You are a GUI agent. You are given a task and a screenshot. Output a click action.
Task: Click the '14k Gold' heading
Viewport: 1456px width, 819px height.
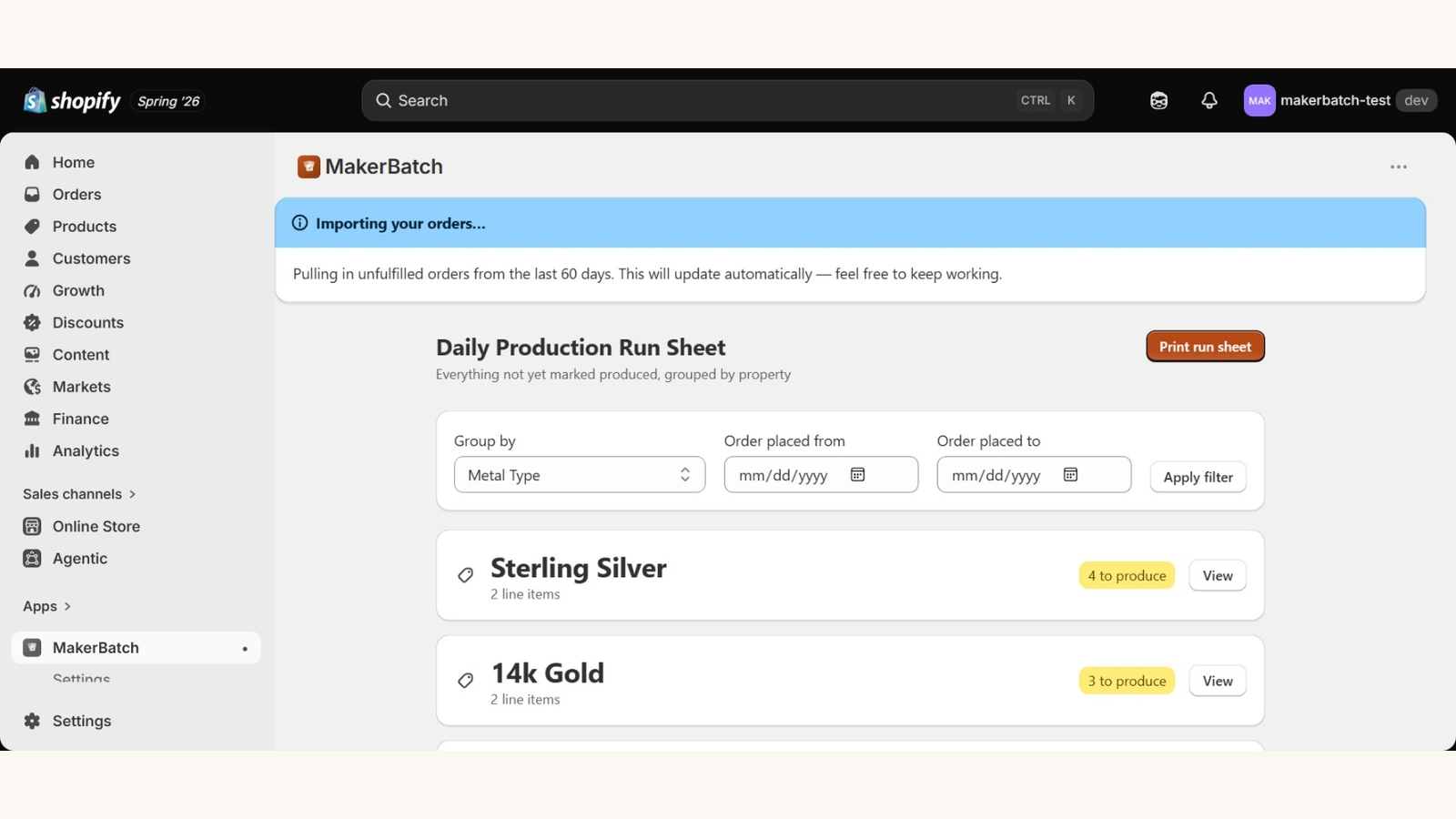[x=548, y=673]
